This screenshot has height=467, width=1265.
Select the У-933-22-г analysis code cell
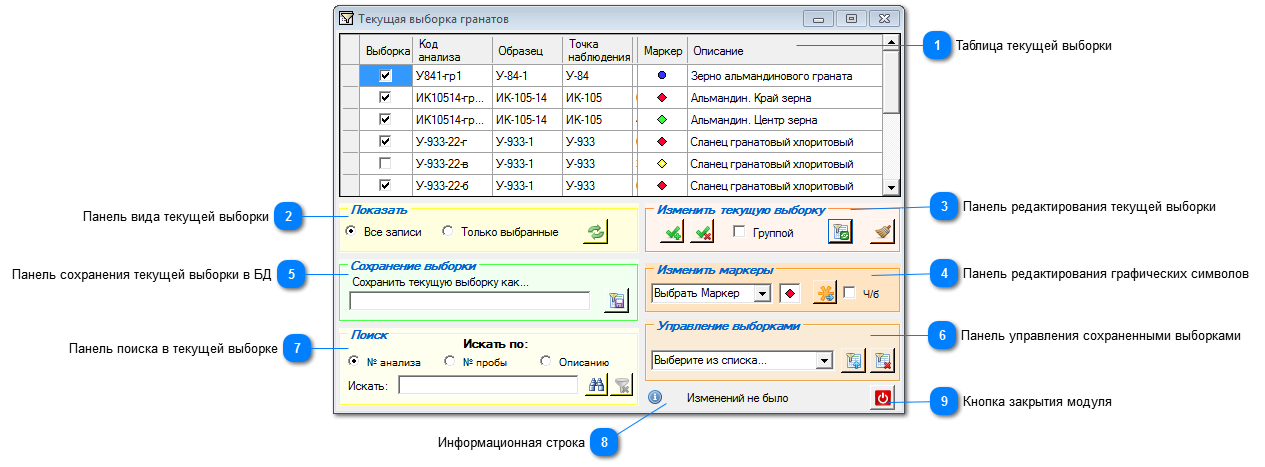pyautogui.click(x=453, y=142)
